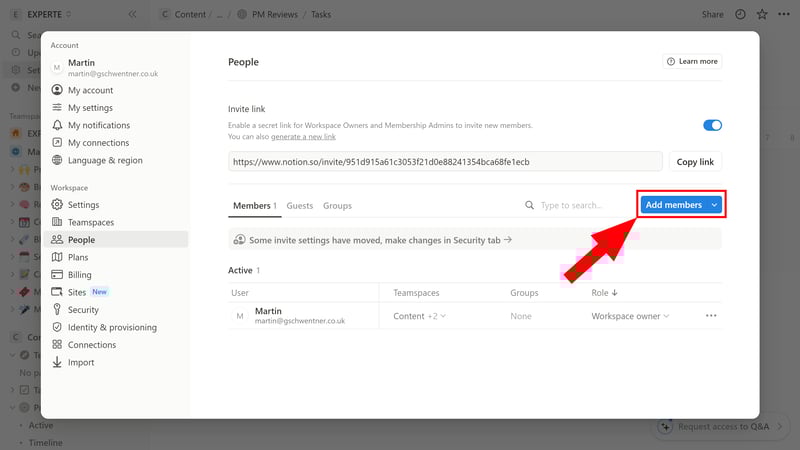Click the Share button in top bar
The width and height of the screenshot is (800, 450).
712,14
